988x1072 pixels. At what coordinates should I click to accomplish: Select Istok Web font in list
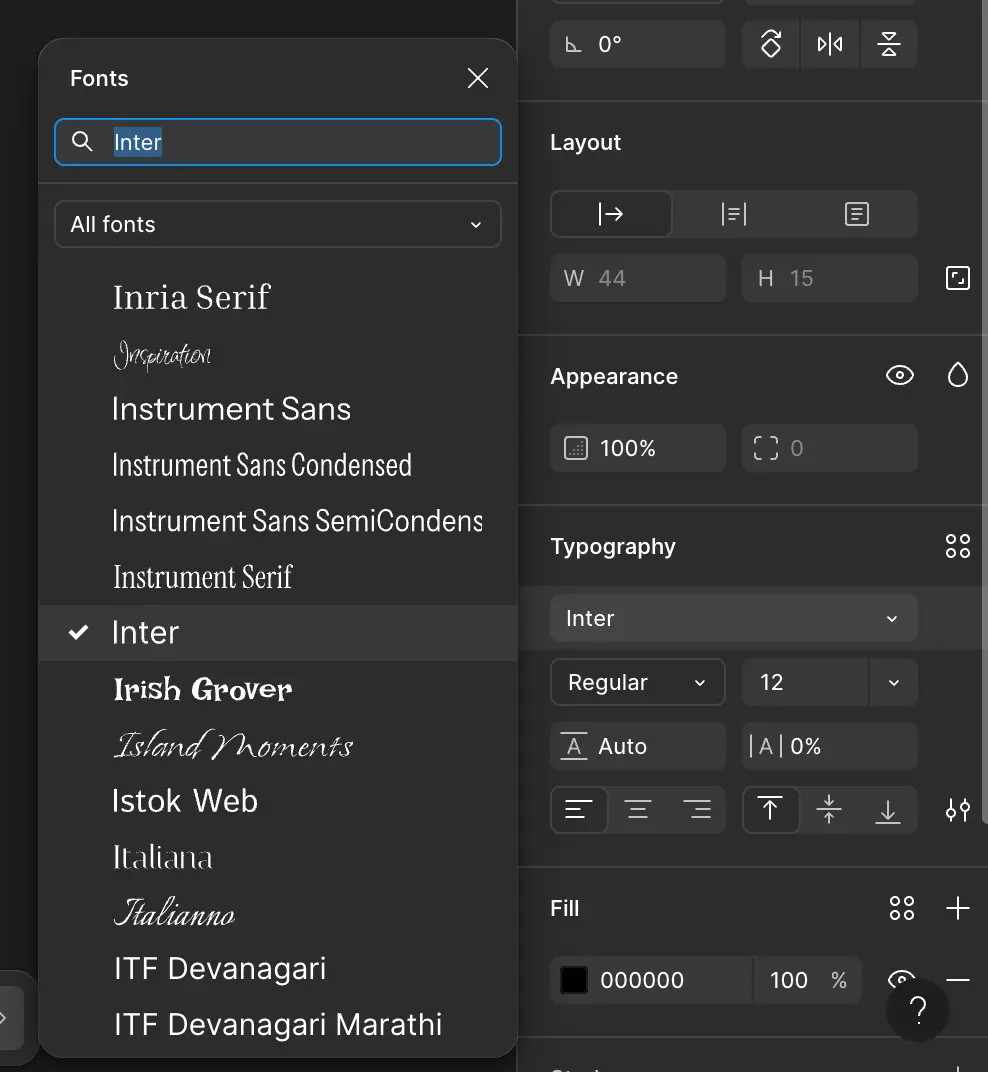coord(185,801)
